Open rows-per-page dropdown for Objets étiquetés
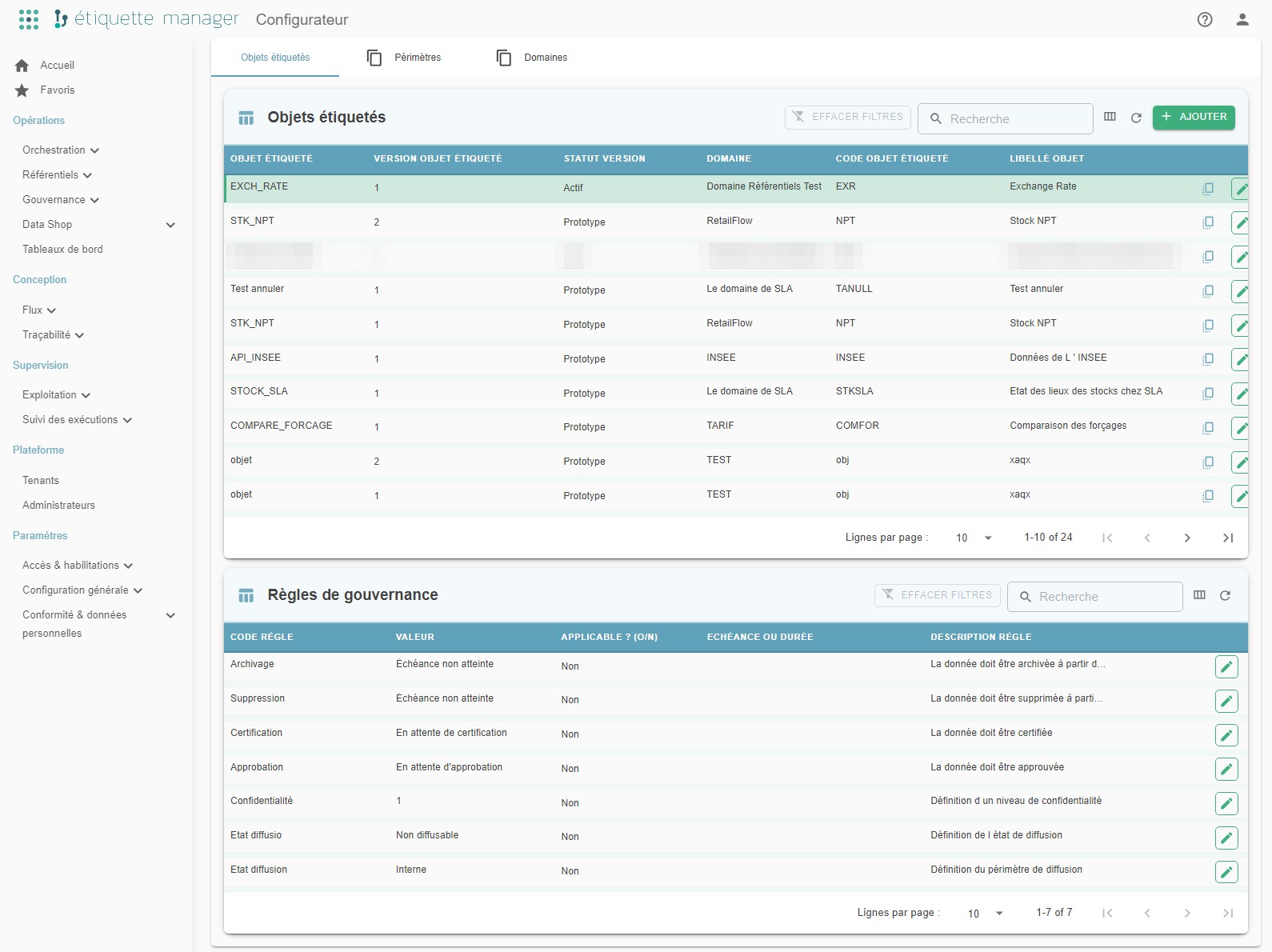Viewport: 1272px width, 952px height. coord(974,538)
